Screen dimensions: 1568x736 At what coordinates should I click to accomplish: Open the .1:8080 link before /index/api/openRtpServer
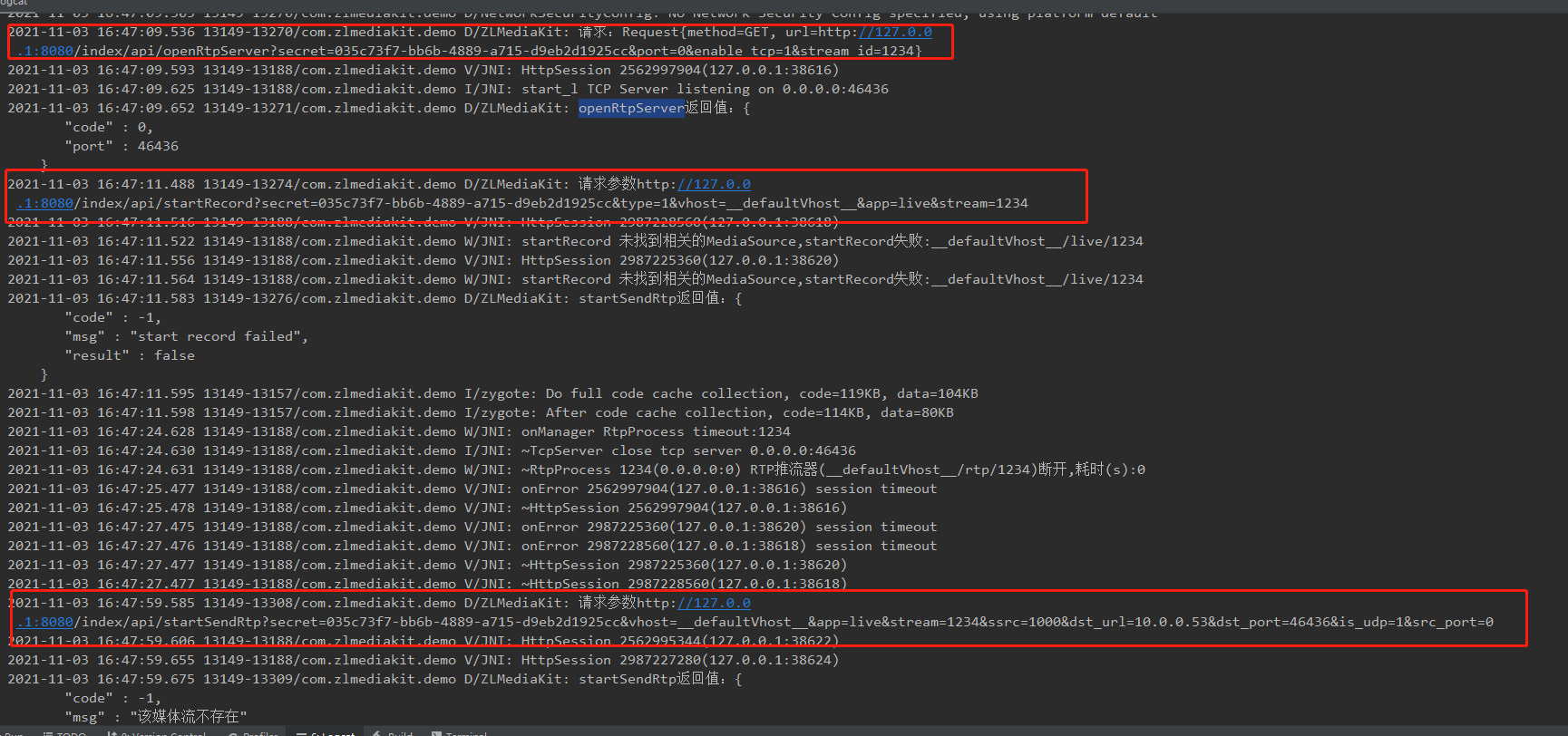[44, 51]
